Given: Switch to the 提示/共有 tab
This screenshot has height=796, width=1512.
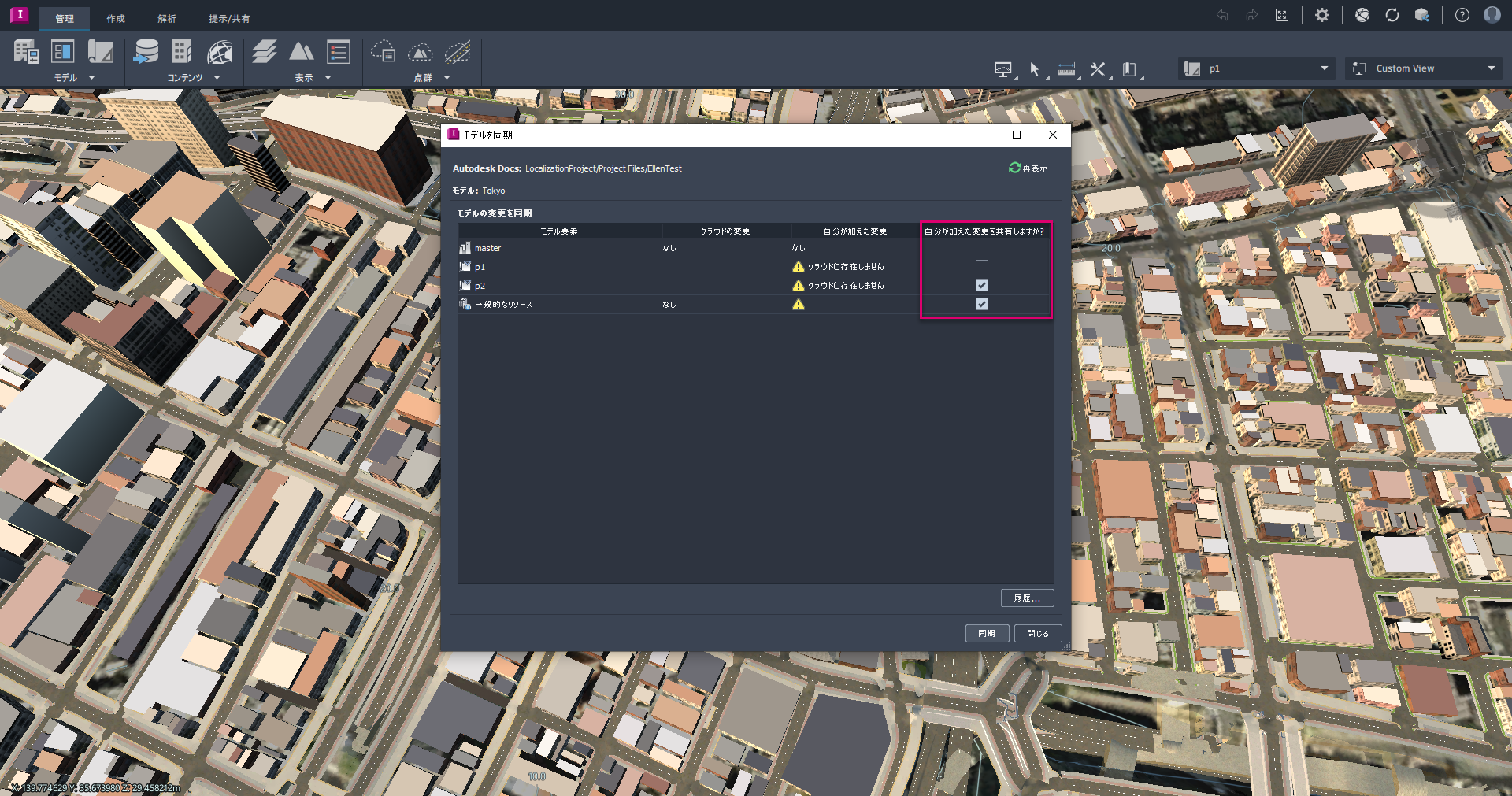Looking at the screenshot, I should [x=229, y=18].
